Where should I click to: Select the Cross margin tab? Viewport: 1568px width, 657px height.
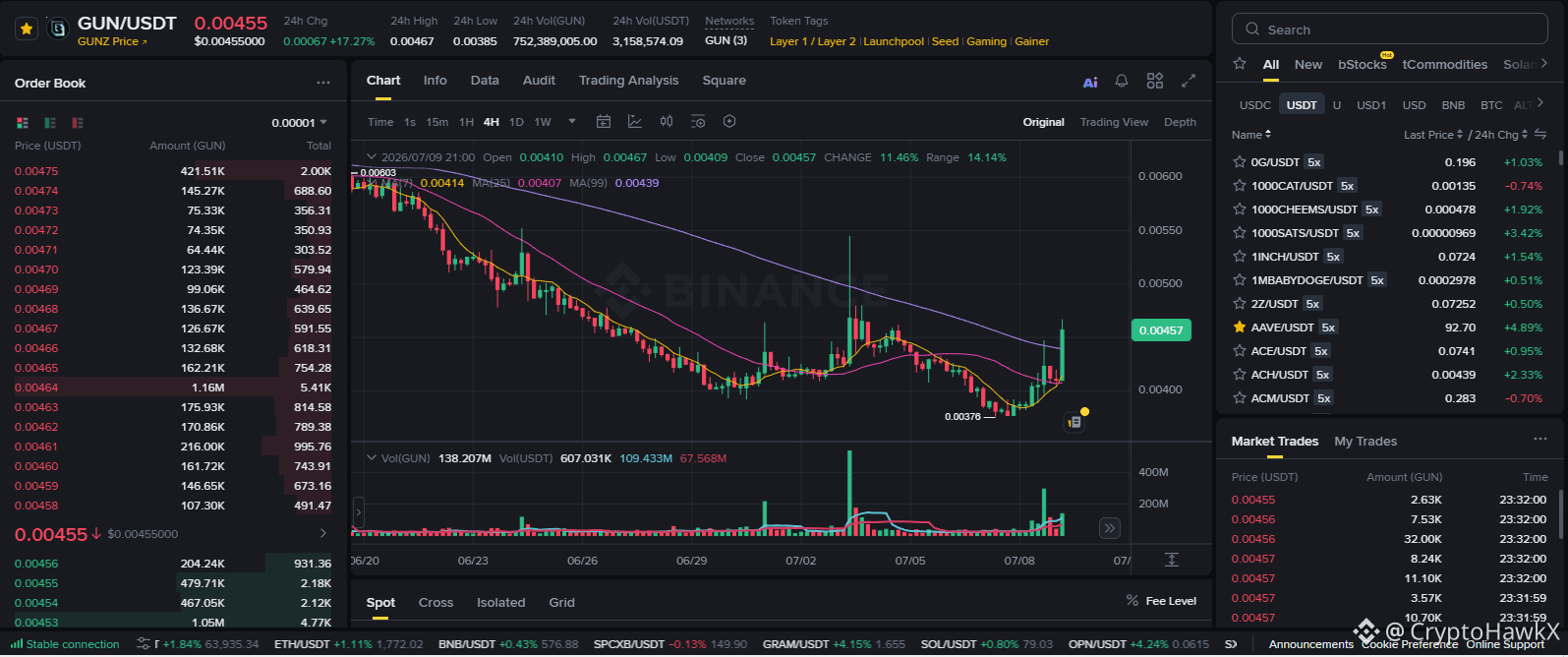436,603
